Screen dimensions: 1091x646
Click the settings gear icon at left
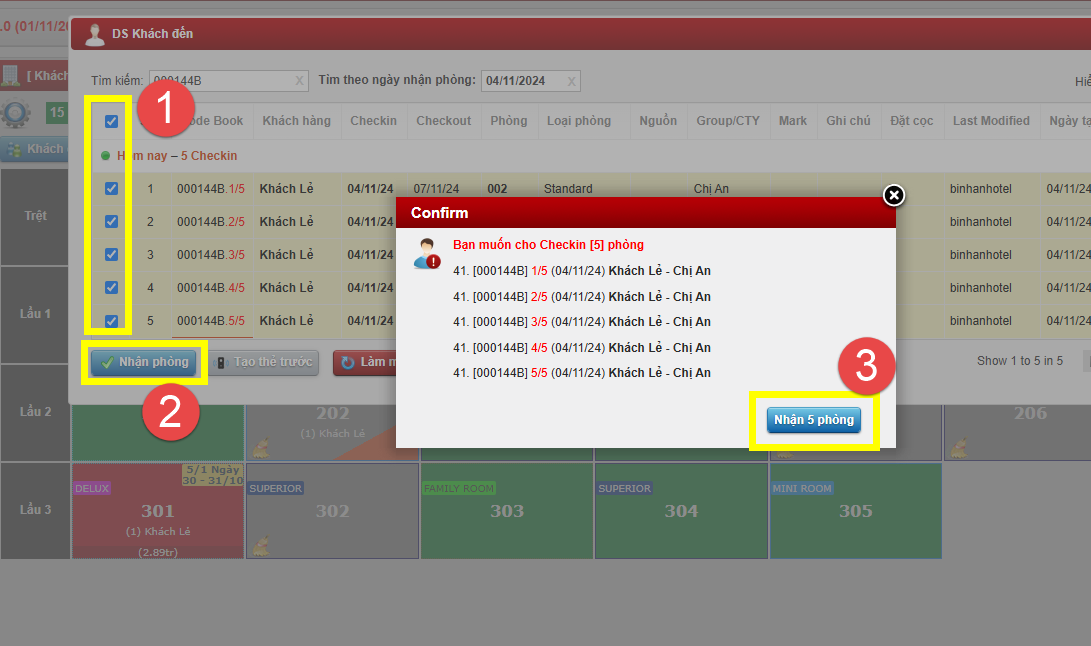(15, 113)
